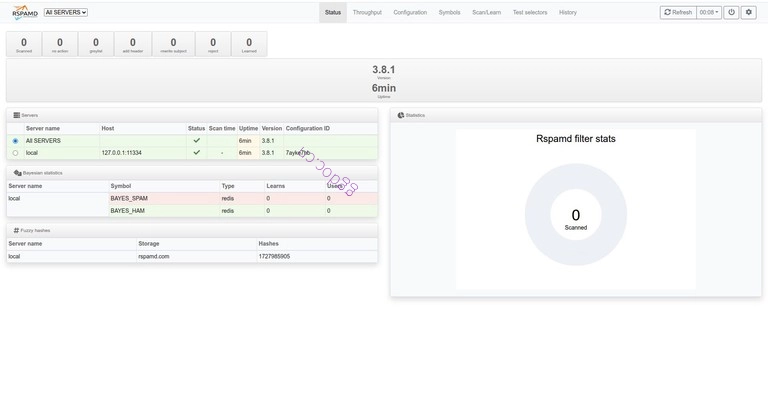Click the Rspamd logo icon
The height and width of the screenshot is (420, 768).
pos(24,12)
